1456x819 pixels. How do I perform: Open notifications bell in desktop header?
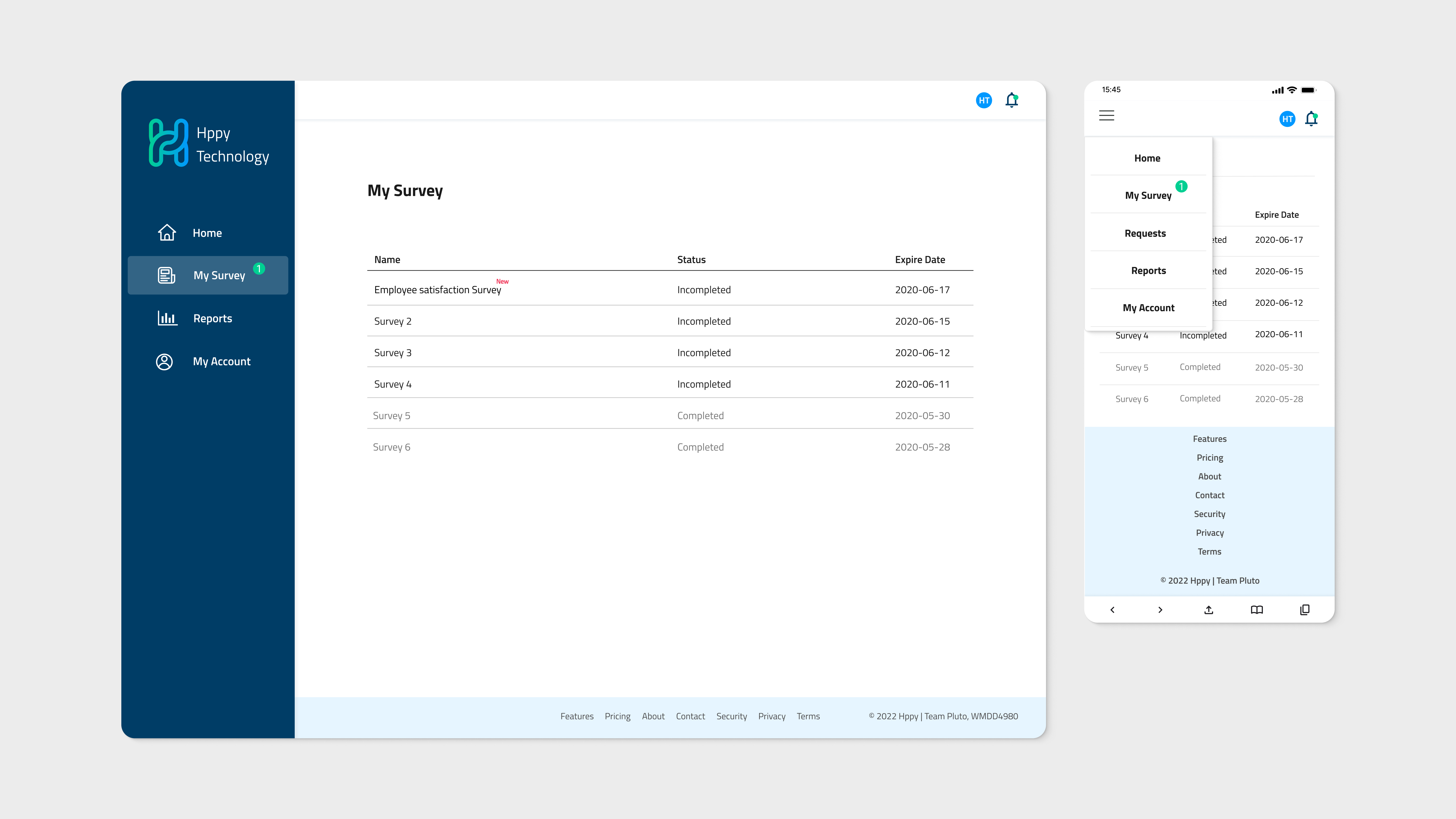(1012, 100)
